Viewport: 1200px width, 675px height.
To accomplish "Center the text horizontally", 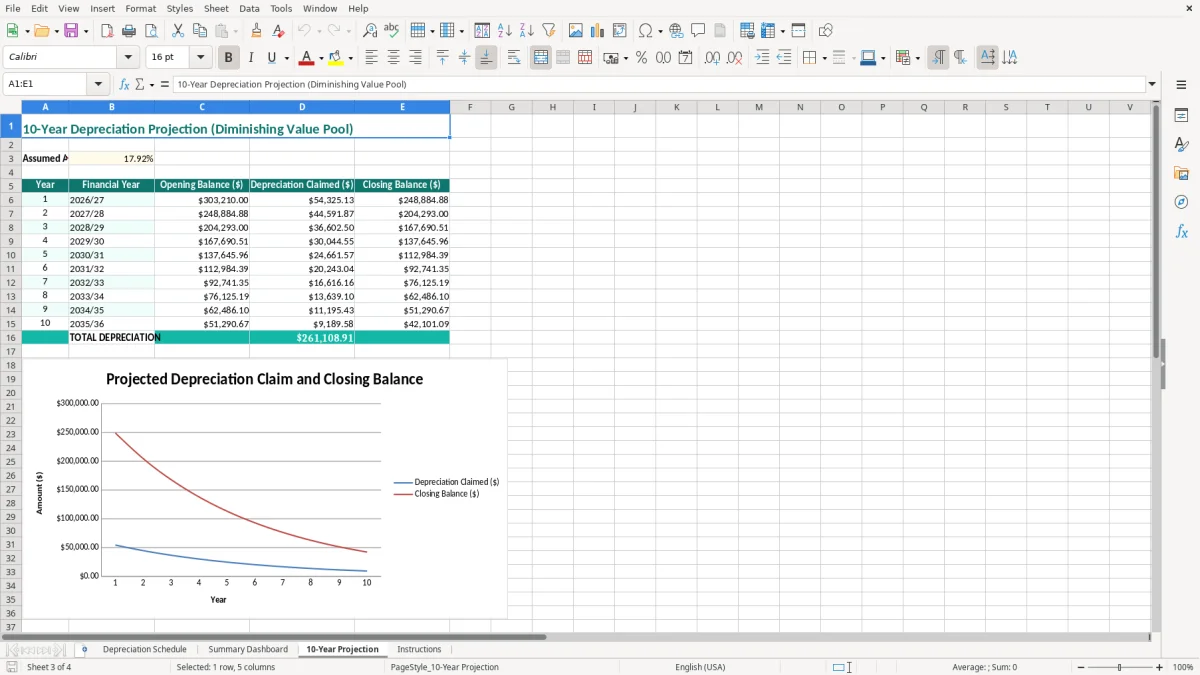I will point(394,58).
